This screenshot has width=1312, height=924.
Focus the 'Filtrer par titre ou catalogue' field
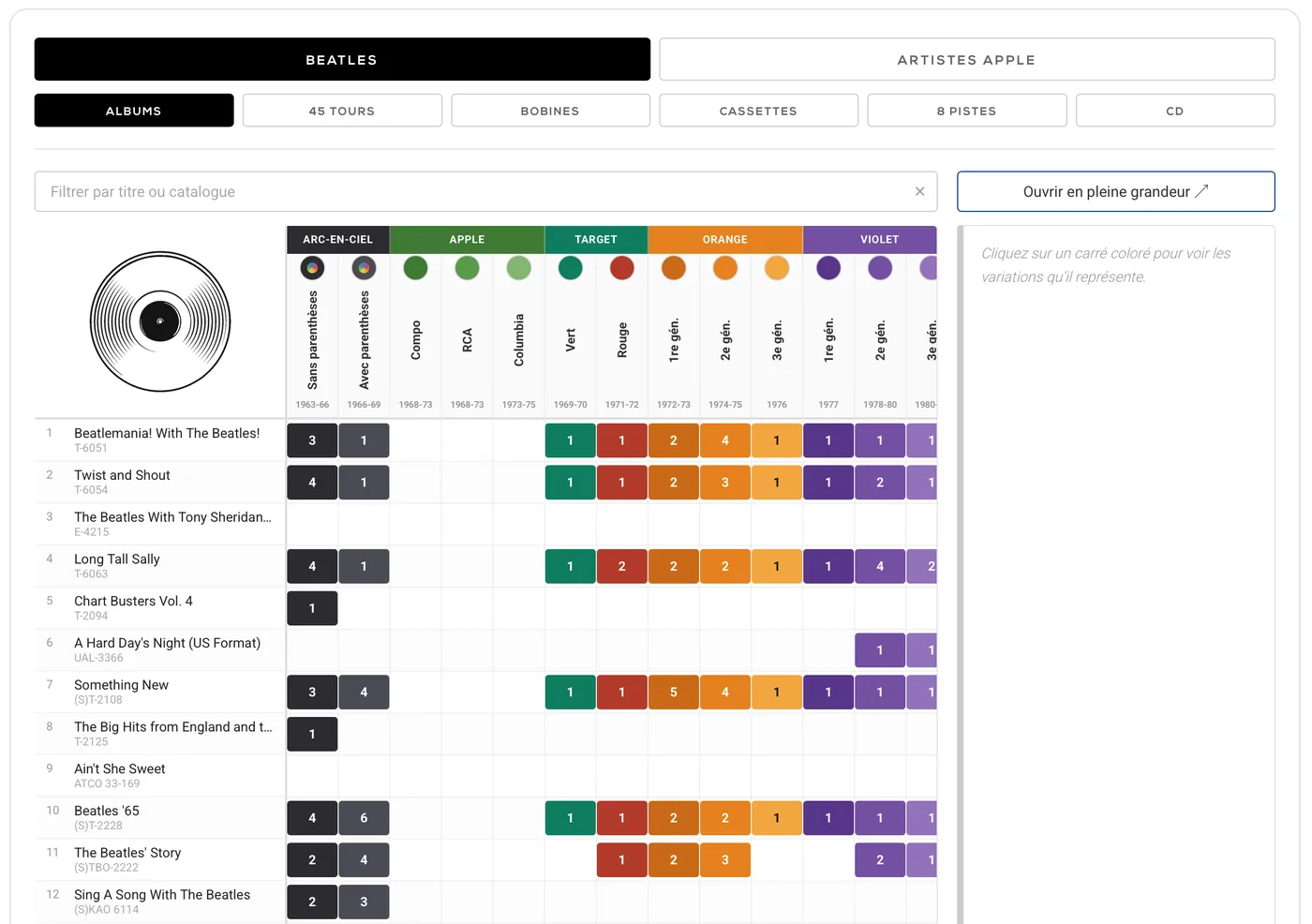coord(486,191)
